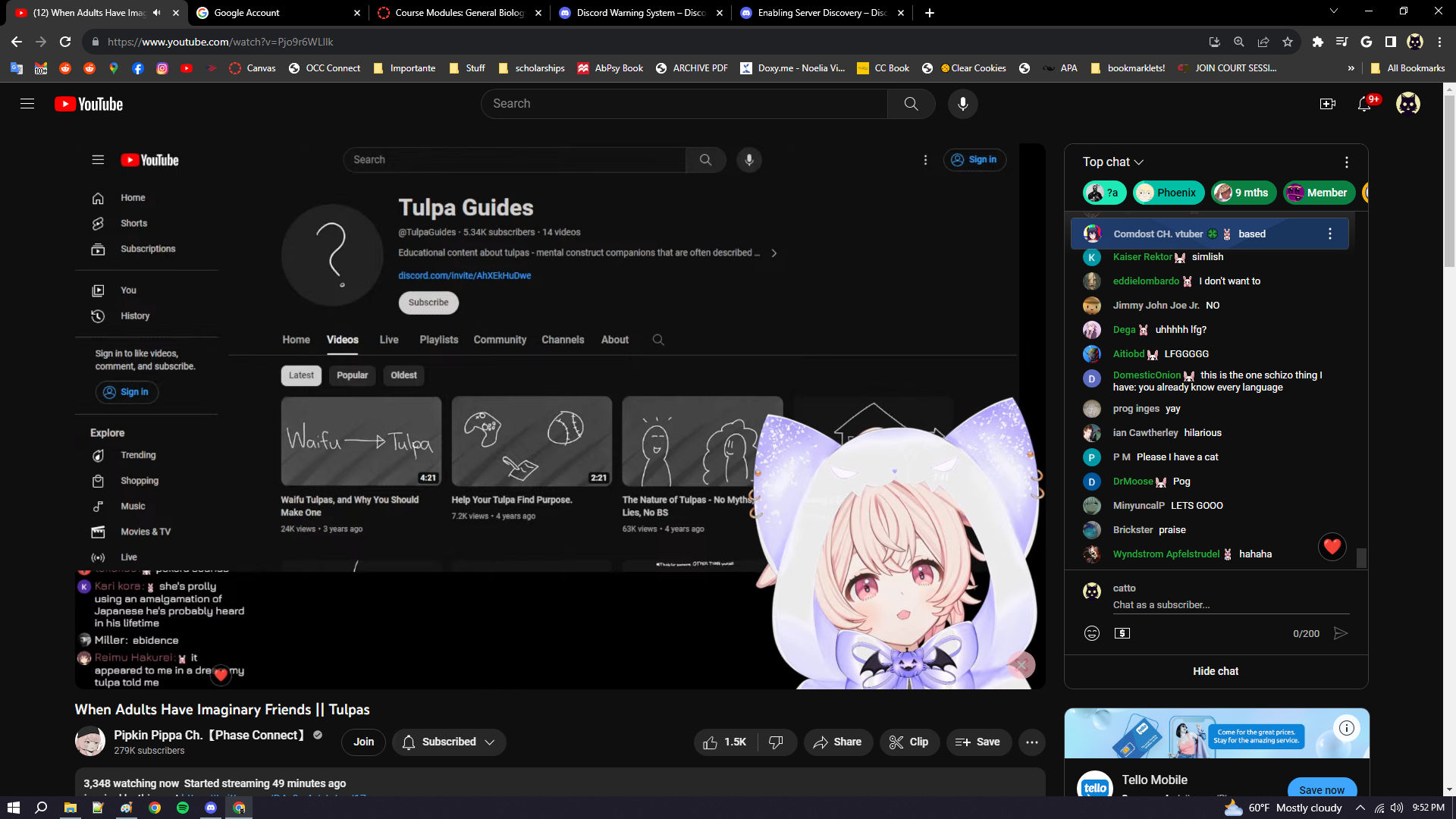The width and height of the screenshot is (1456, 819).
Task: Like the video with thumbs up
Action: click(725, 742)
